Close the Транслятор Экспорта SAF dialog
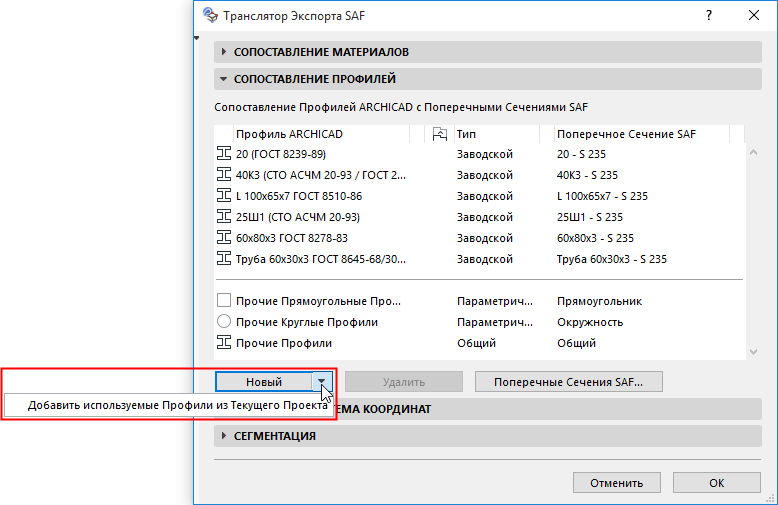Screen dimensions: 778x505 point(754,15)
